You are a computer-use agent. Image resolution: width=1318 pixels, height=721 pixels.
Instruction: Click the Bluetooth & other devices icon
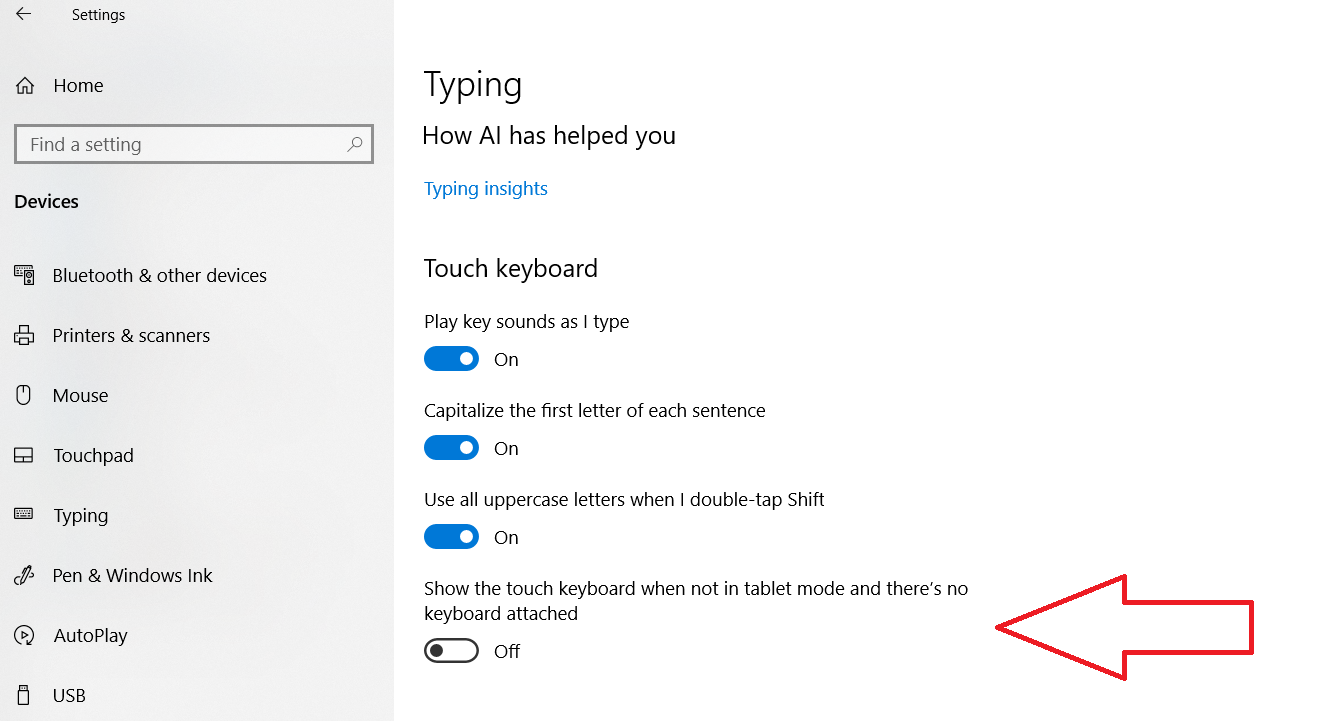pos(23,275)
